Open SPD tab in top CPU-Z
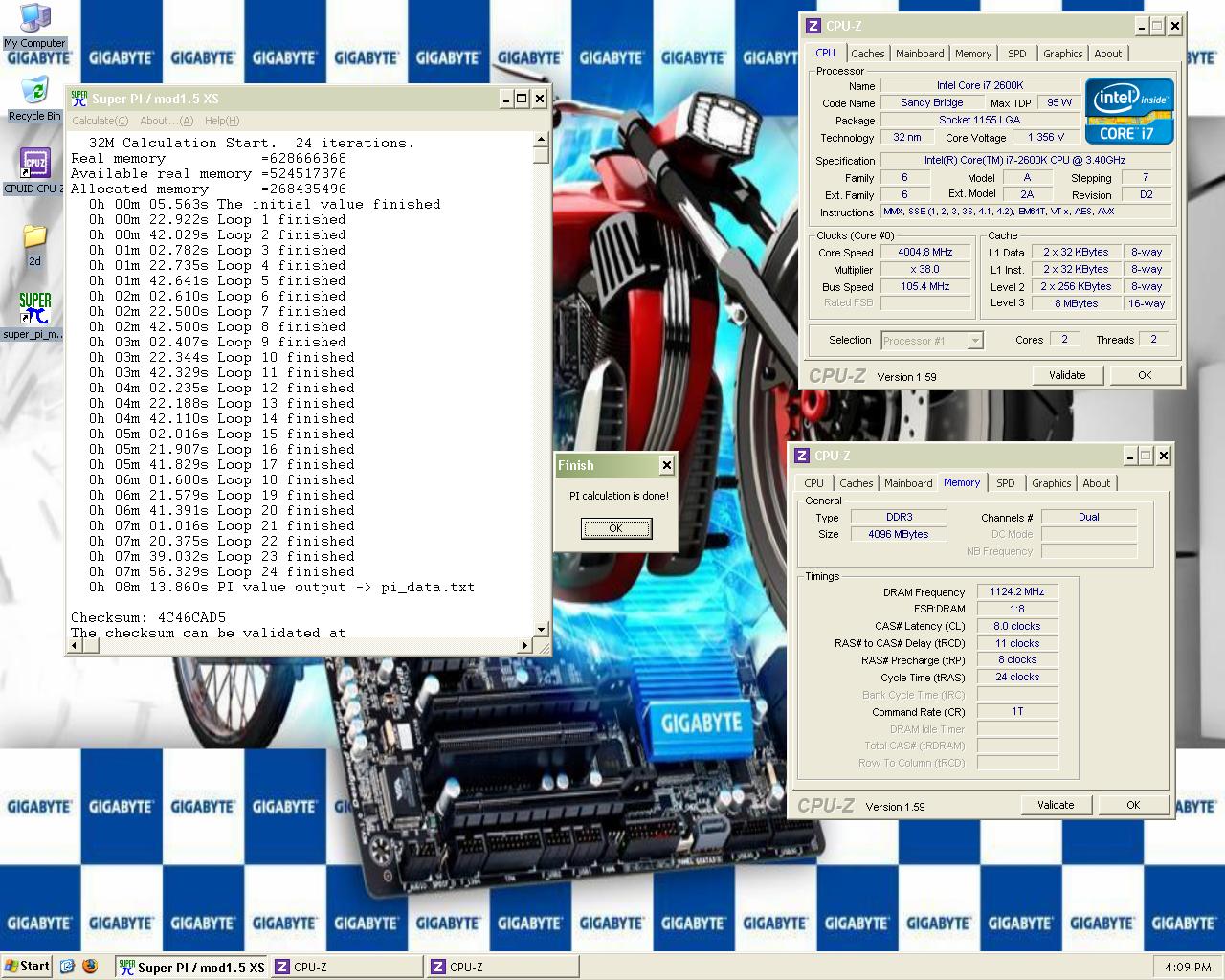This screenshot has height=980, width=1225. click(x=1016, y=54)
